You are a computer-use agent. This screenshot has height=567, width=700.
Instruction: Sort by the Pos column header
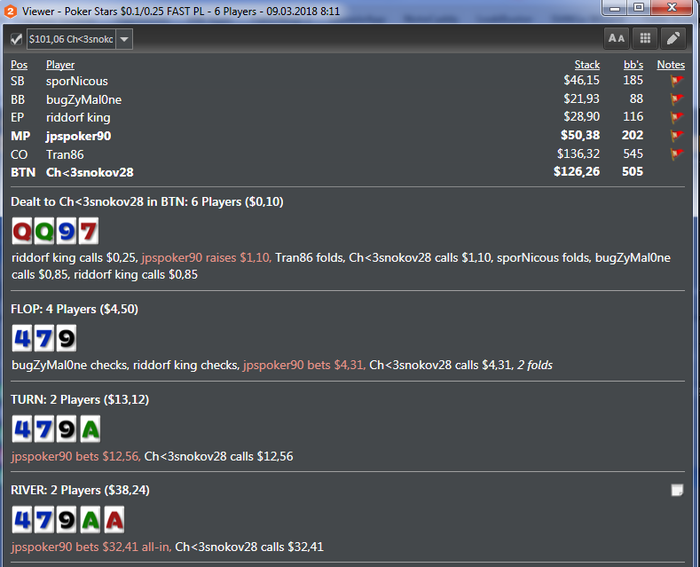[19, 65]
